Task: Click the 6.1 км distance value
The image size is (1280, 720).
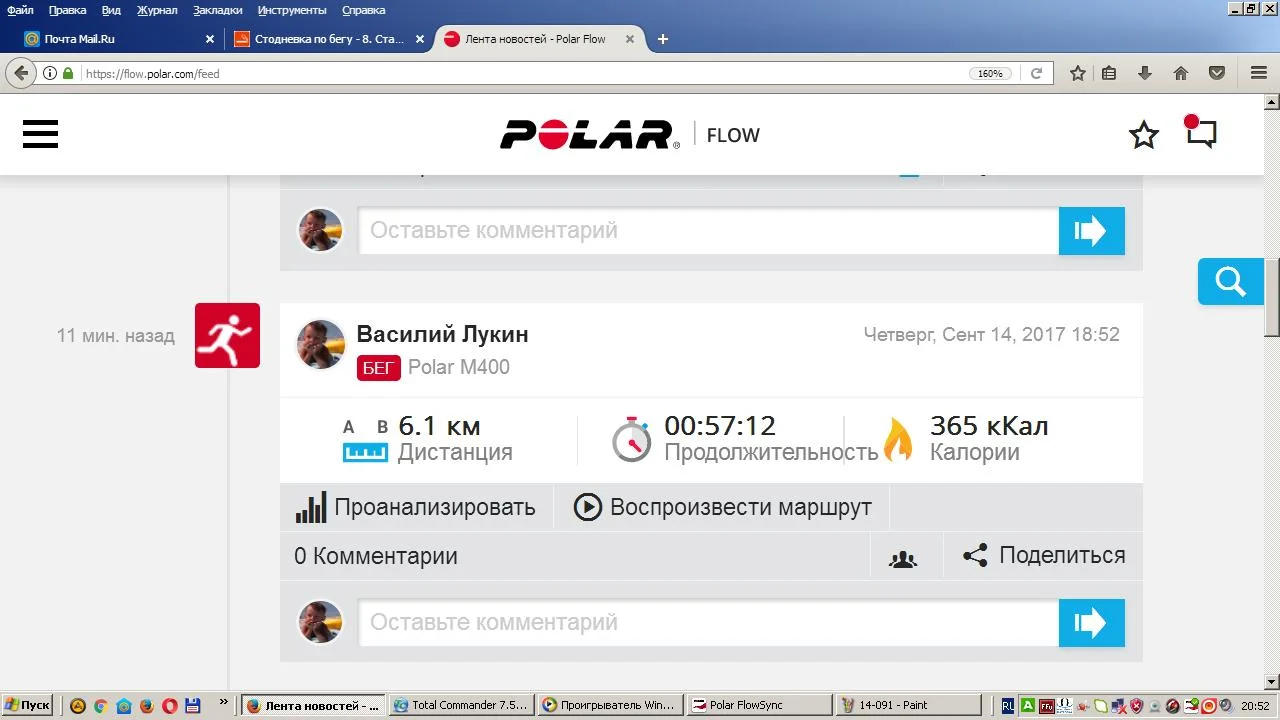Action: pyautogui.click(x=439, y=426)
